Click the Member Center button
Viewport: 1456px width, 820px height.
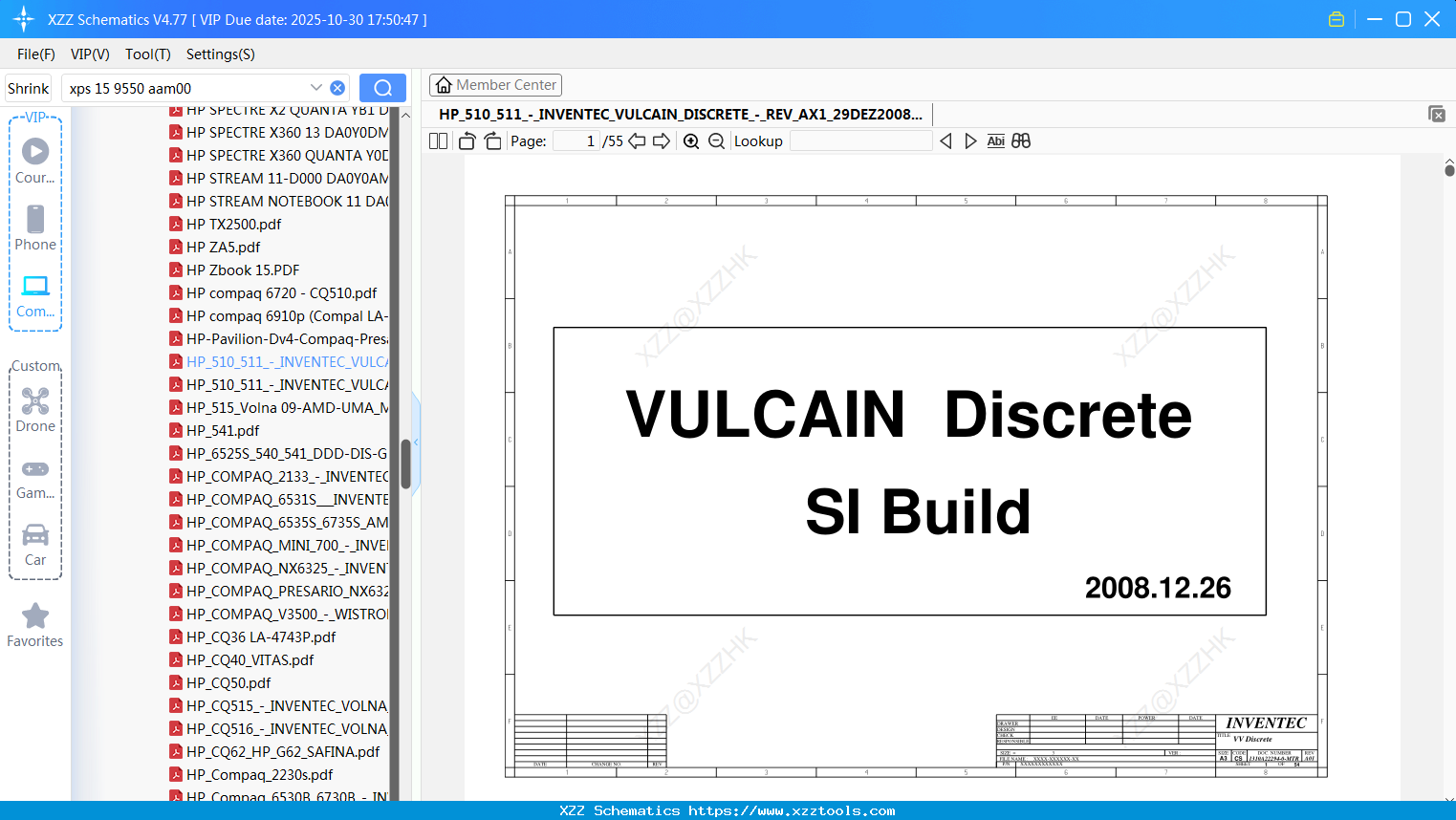(495, 85)
